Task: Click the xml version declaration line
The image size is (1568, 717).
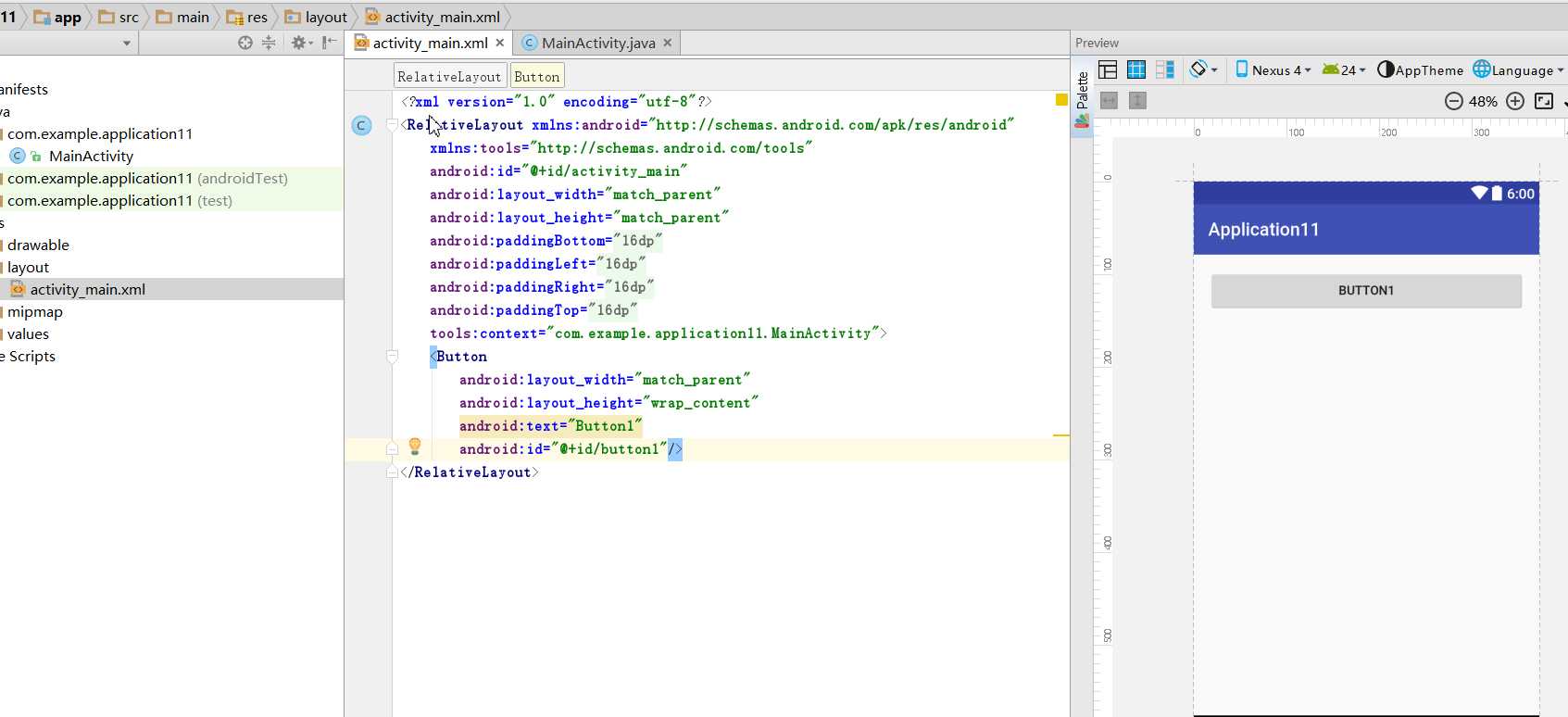Action: point(557,102)
